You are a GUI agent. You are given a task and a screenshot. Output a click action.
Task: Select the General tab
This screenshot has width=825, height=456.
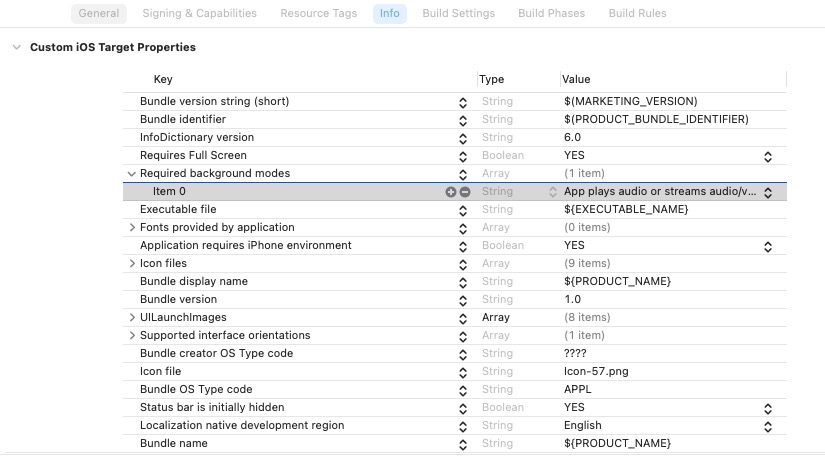98,14
